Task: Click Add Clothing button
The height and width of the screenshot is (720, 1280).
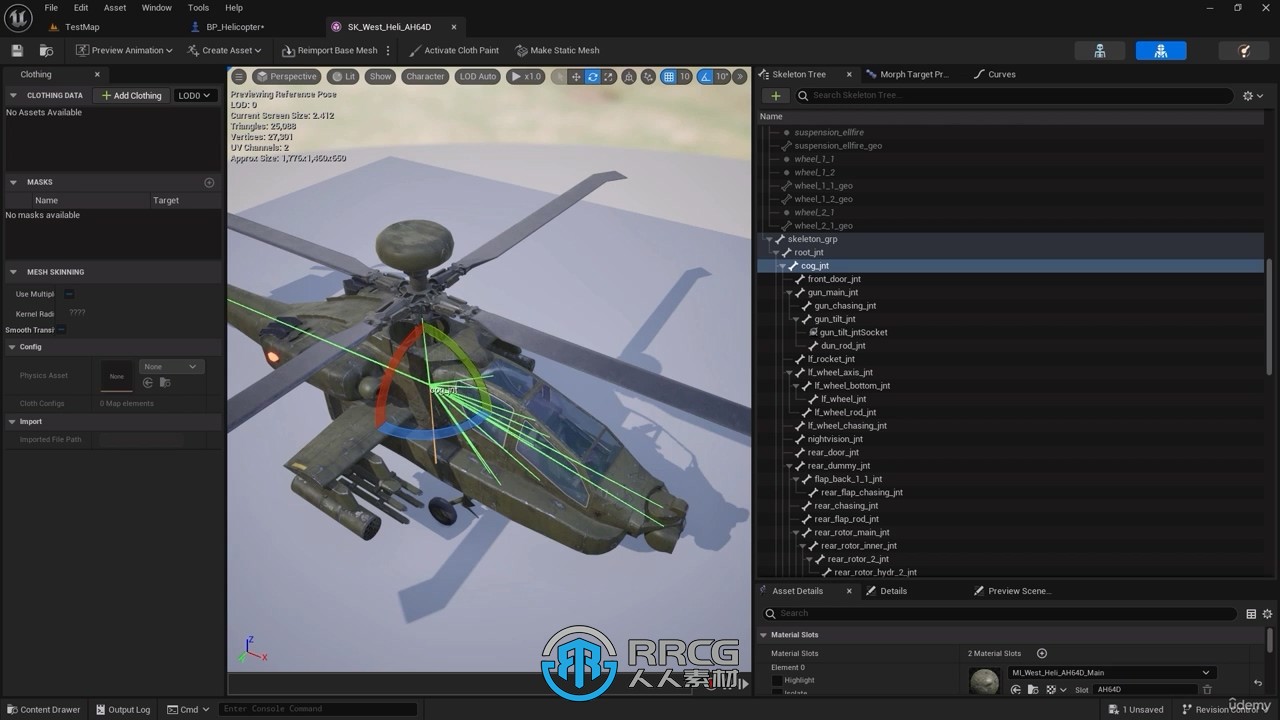Action: 131,96
